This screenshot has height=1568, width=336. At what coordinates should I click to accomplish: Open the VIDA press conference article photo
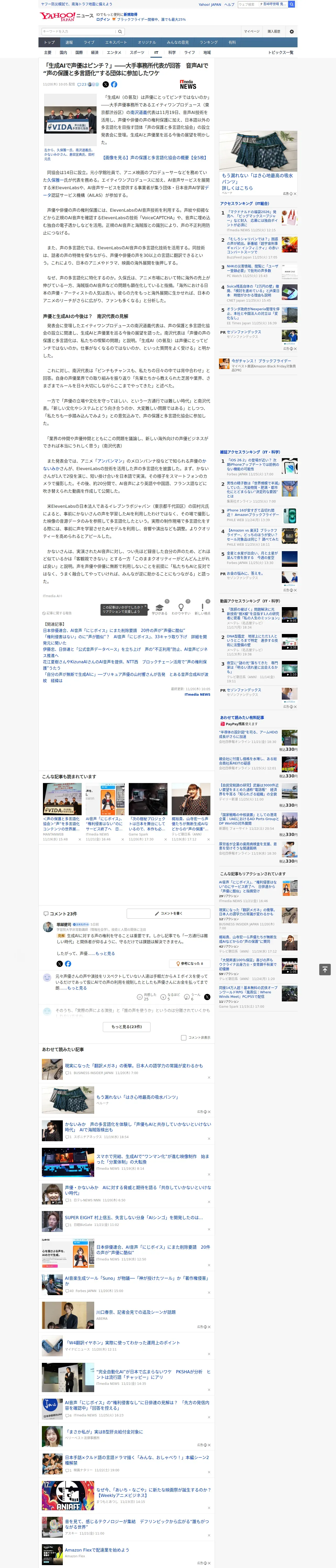point(70,120)
